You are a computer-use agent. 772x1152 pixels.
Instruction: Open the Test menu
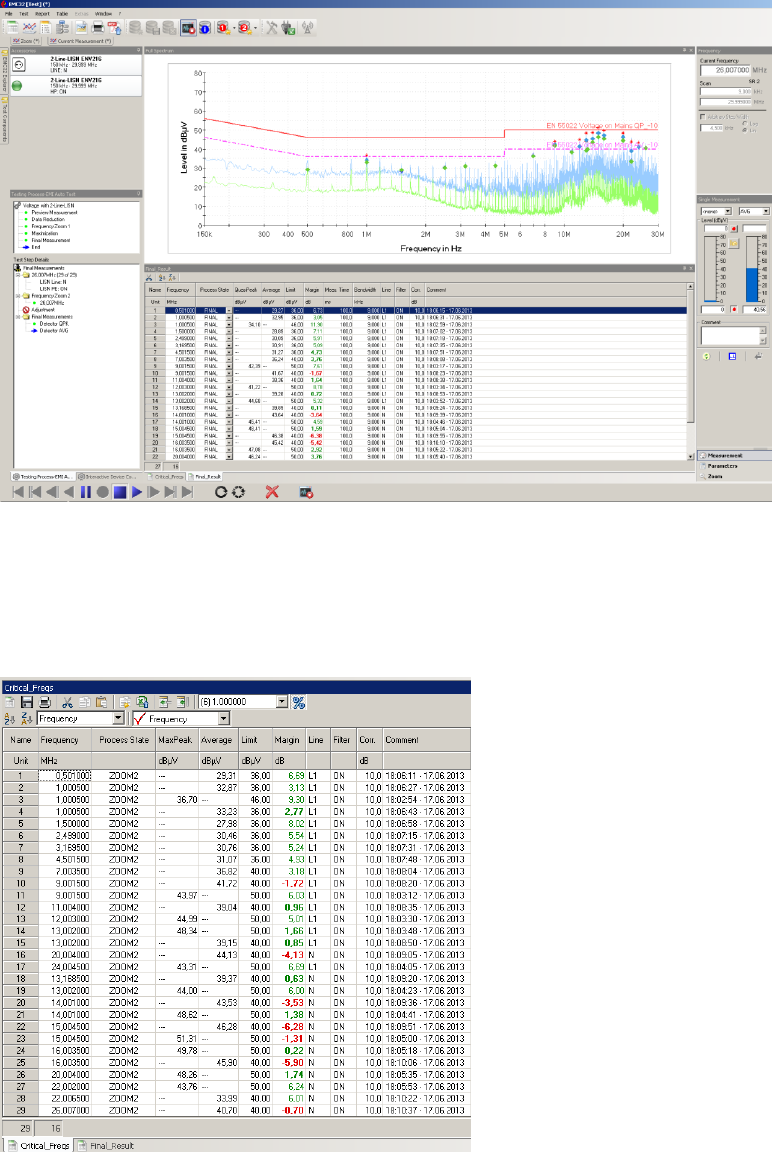pos(24,13)
